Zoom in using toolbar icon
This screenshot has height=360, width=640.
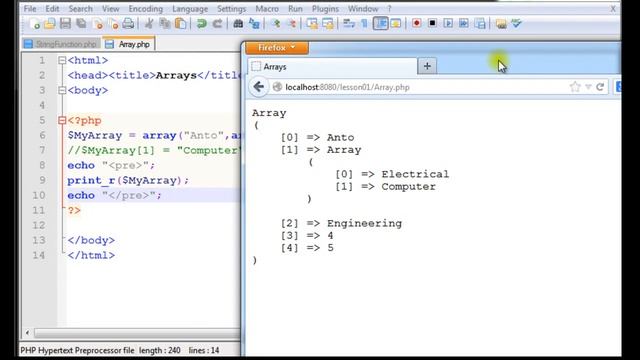[276, 24]
